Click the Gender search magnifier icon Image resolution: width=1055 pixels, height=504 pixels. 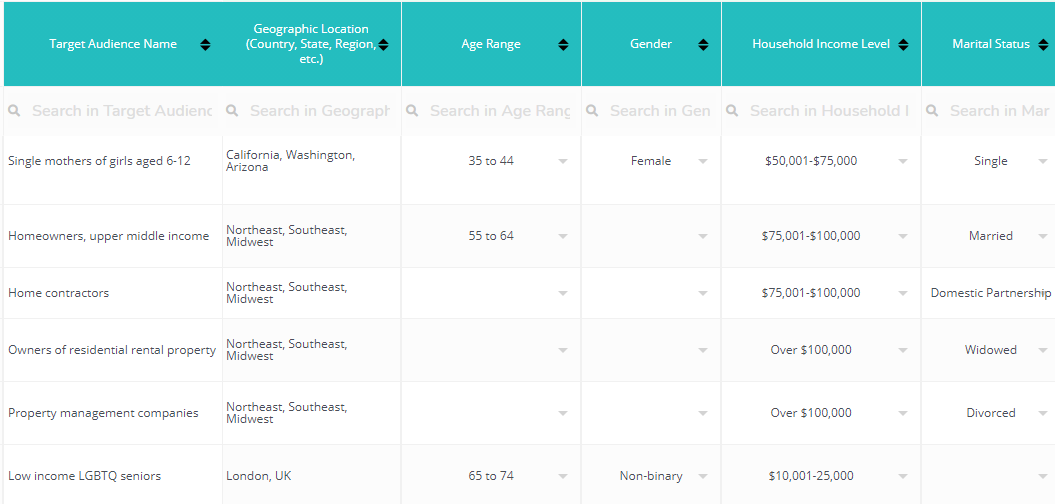(x=592, y=110)
